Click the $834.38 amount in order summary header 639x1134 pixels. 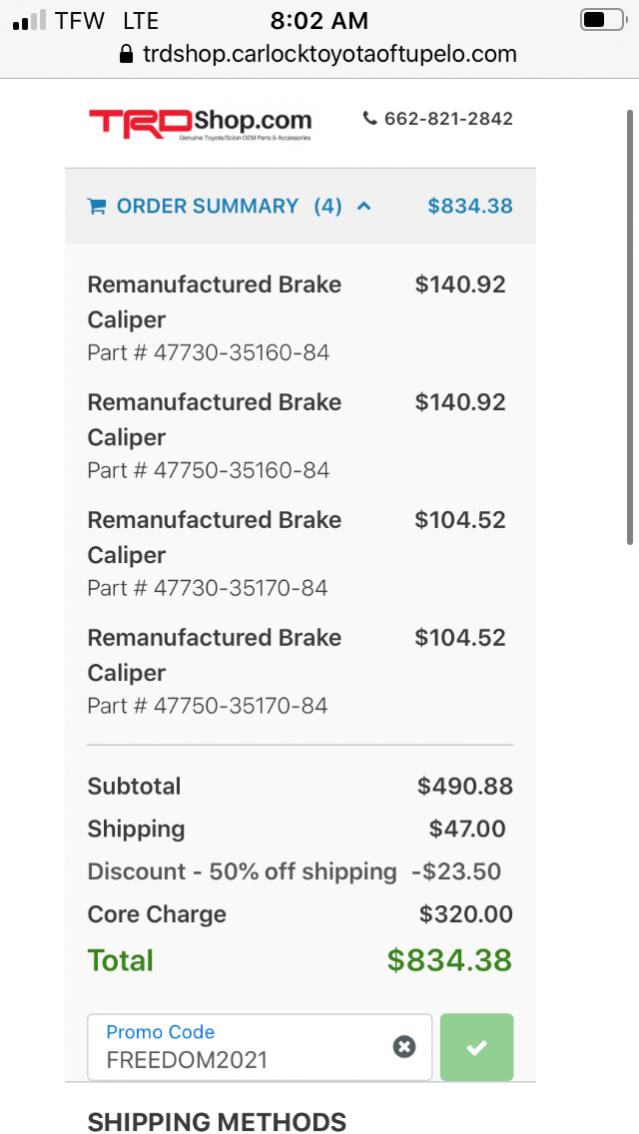click(x=470, y=206)
